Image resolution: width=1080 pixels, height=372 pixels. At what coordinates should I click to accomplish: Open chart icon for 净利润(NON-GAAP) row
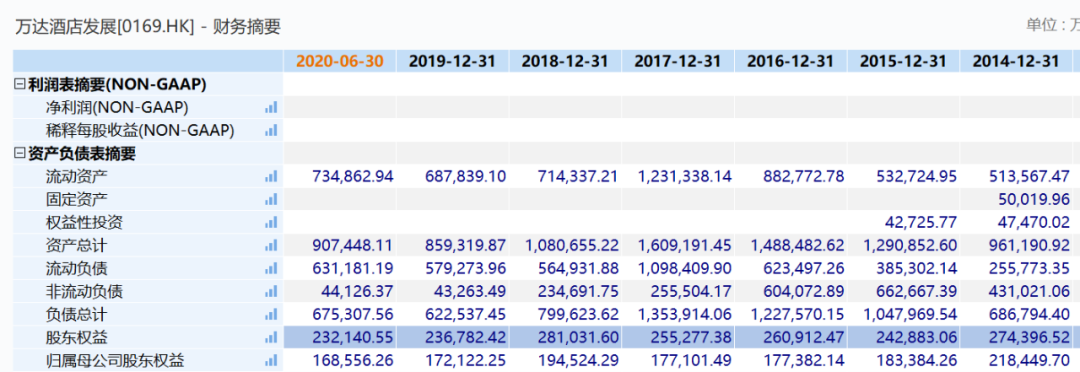tap(271, 107)
